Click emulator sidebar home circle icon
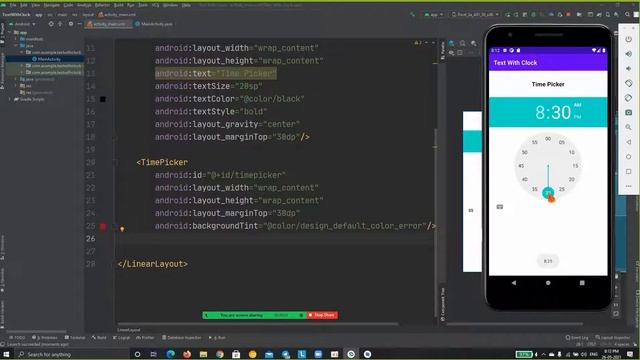The image size is (640, 360). [x=629, y=157]
